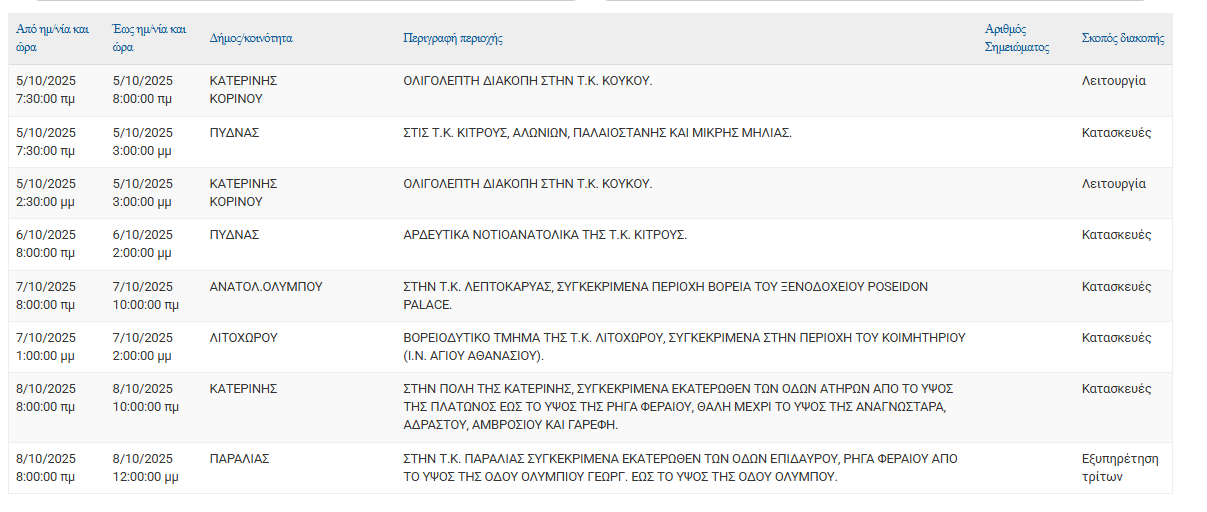Click the end time 6/10/2025 2:00:00 μμ
This screenshot has width=1207, height=512.
[x=143, y=244]
